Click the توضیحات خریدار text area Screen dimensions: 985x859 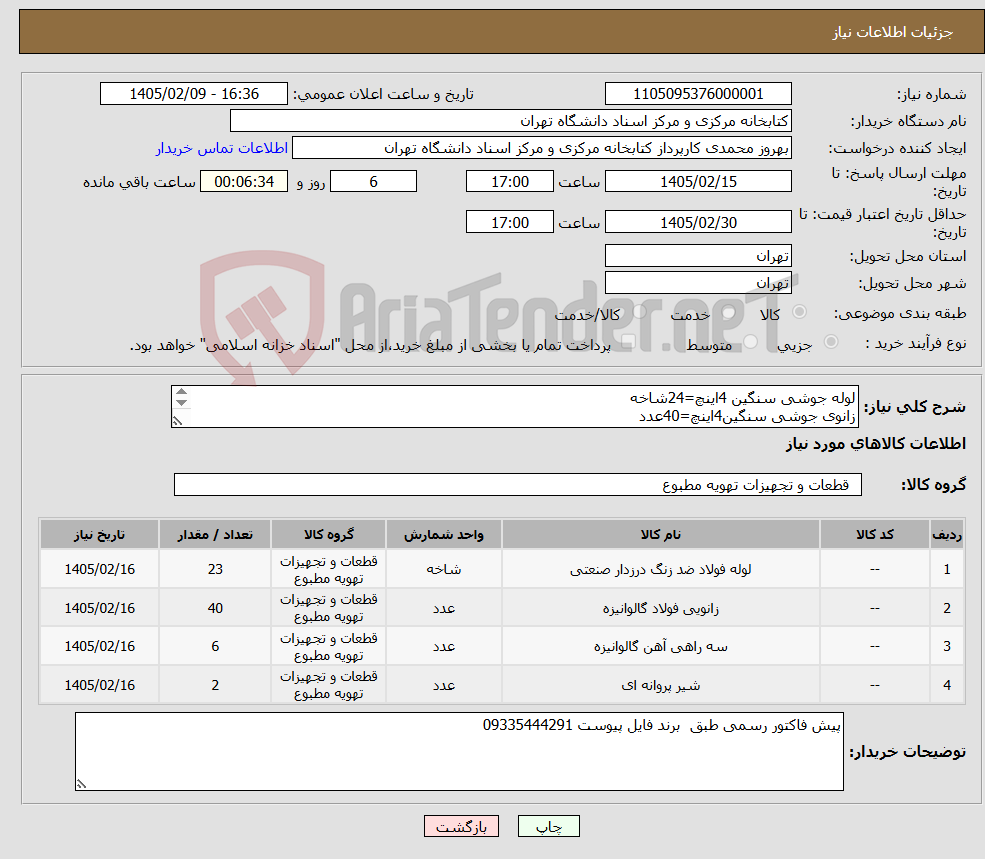(459, 752)
